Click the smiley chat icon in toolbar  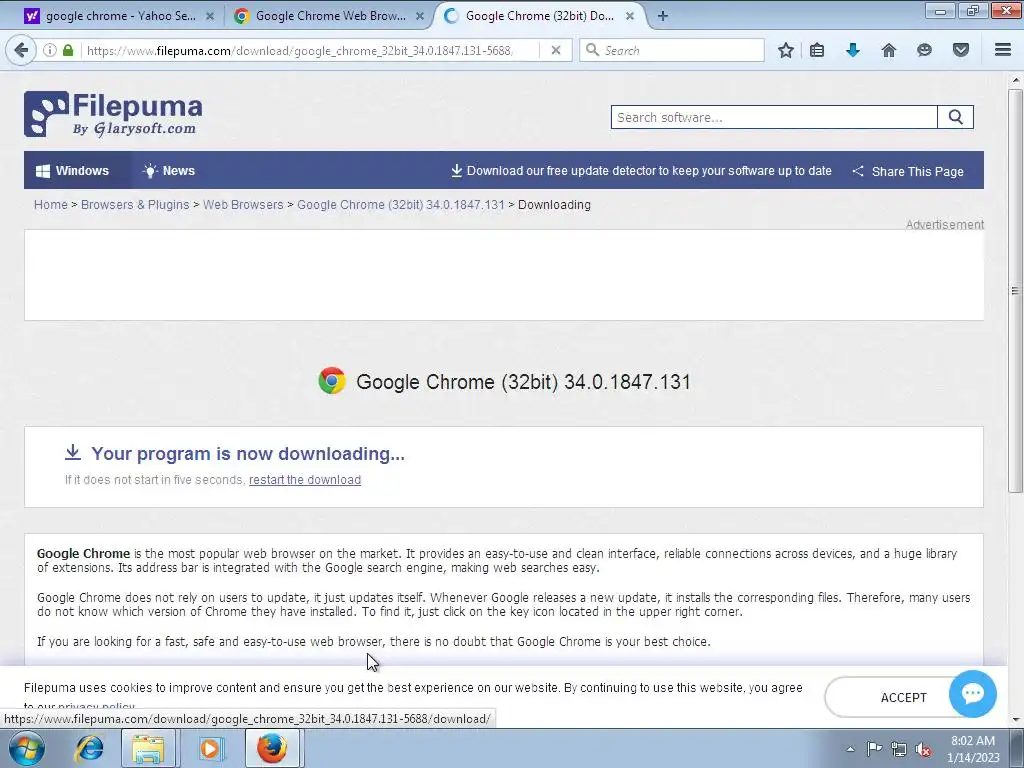(924, 50)
